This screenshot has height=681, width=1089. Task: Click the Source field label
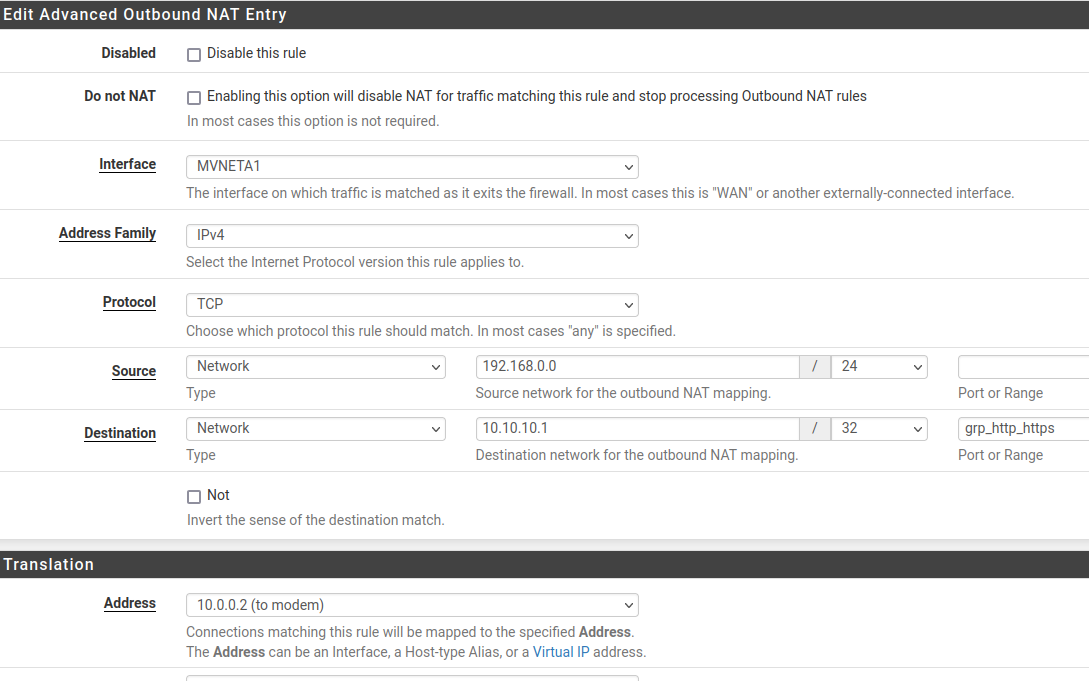pos(133,371)
